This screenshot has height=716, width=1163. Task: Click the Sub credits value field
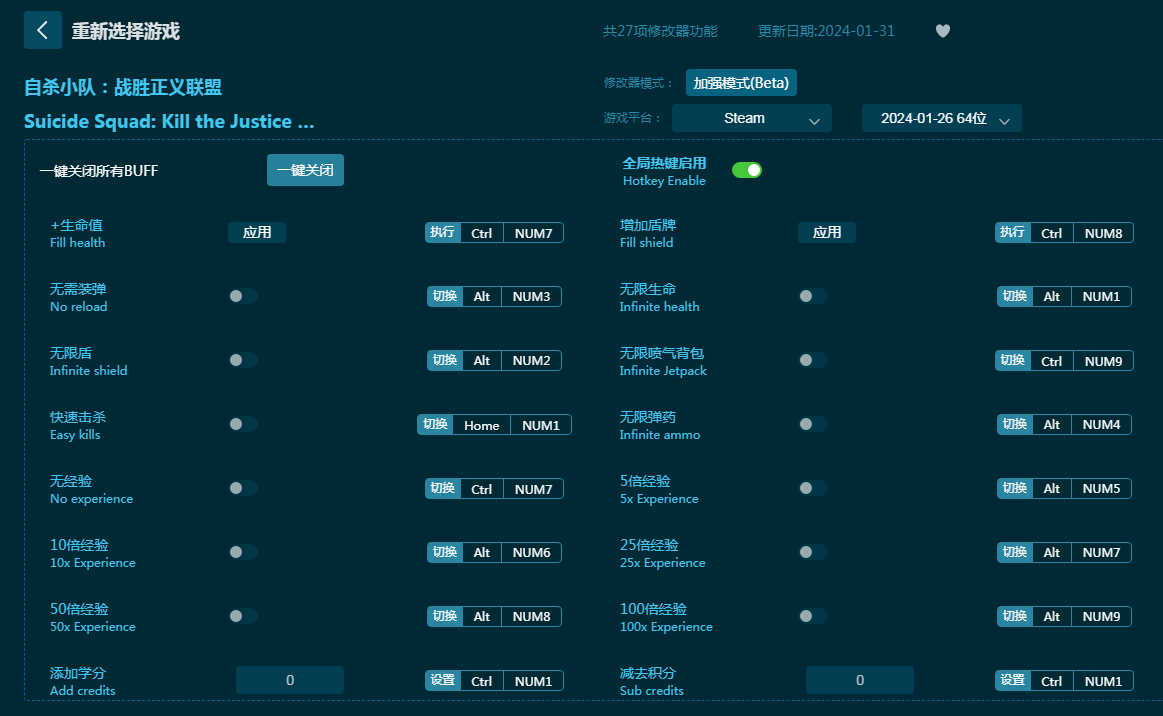pos(860,680)
